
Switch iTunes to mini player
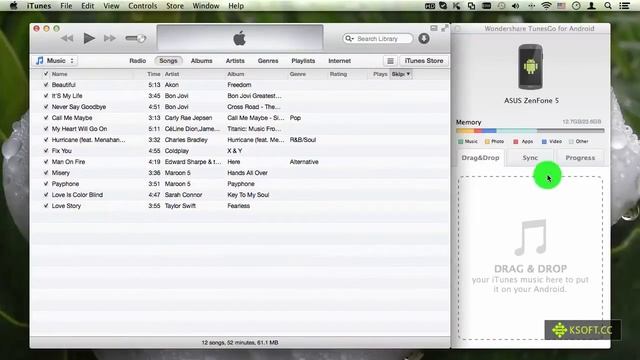pyautogui.click(x=433, y=28)
